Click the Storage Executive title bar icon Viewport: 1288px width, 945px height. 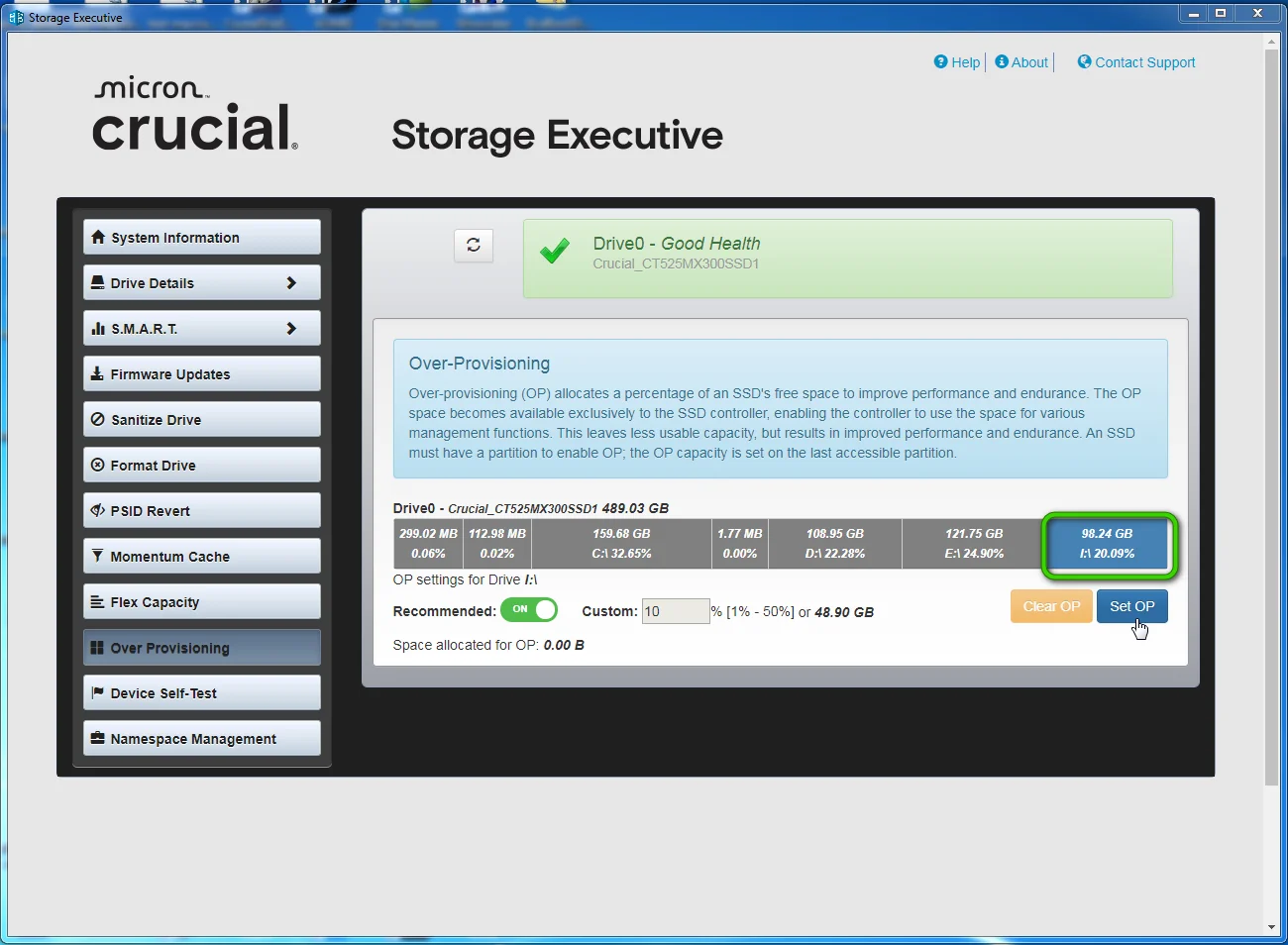tap(16, 17)
